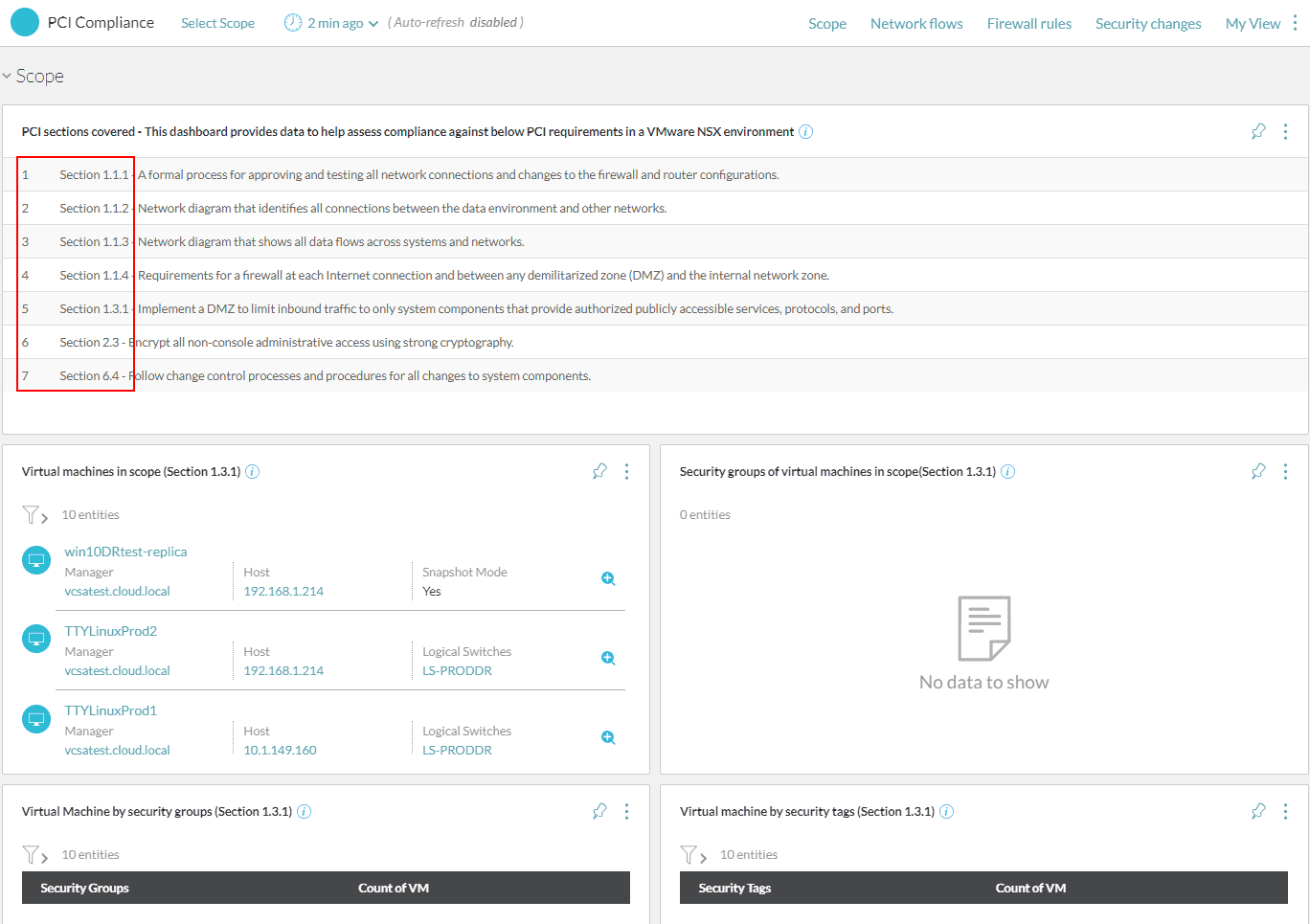This screenshot has height=924, width=1310.
Task: Click the PCI Compliance page title
Action: pyautogui.click(x=101, y=22)
